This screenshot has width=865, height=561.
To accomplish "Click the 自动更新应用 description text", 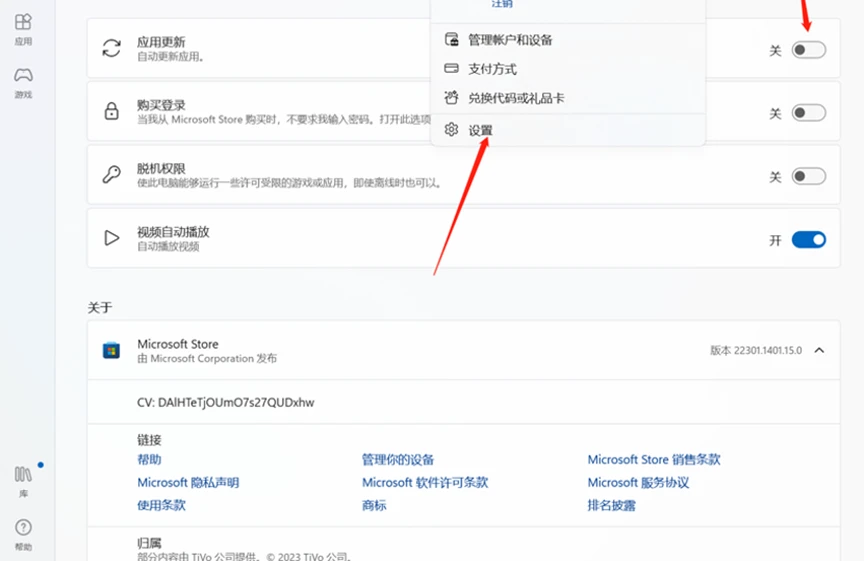I will (170, 57).
